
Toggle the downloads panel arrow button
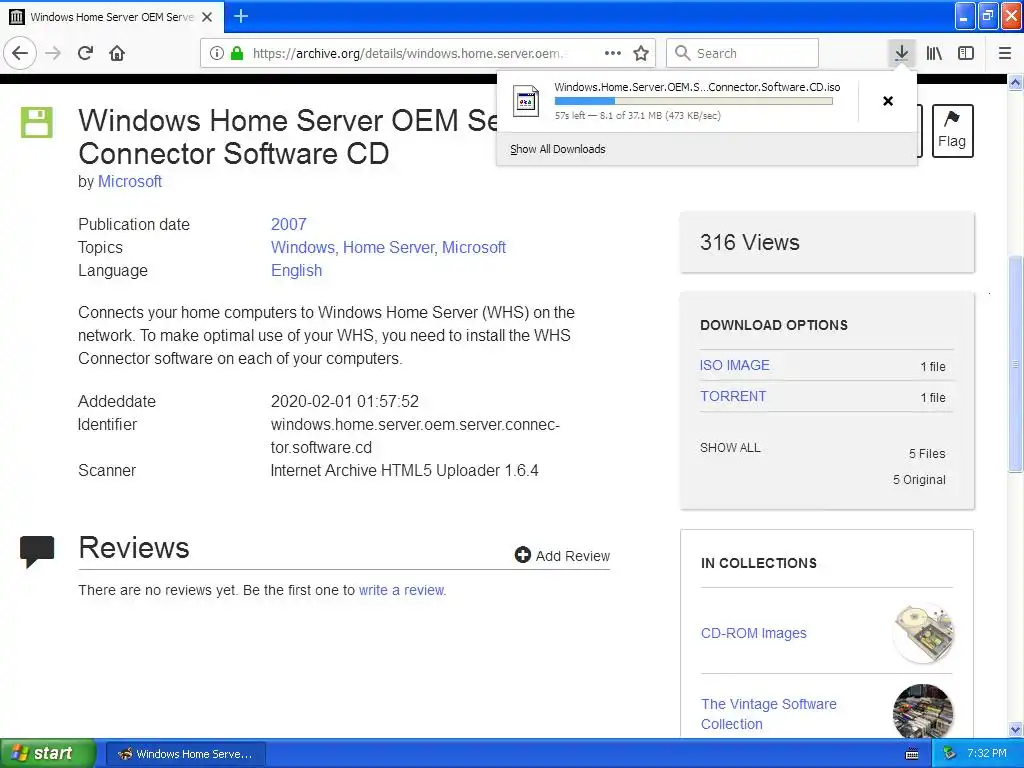point(901,53)
